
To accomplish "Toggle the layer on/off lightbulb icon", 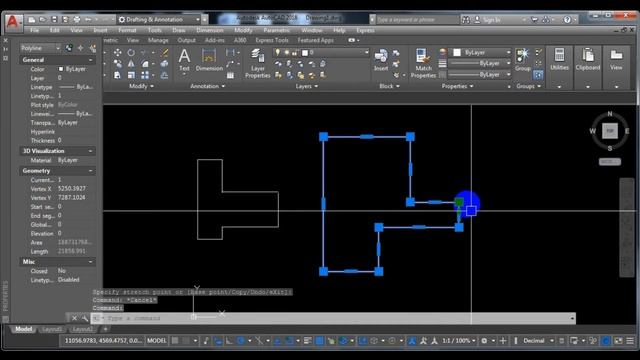I will [278, 52].
